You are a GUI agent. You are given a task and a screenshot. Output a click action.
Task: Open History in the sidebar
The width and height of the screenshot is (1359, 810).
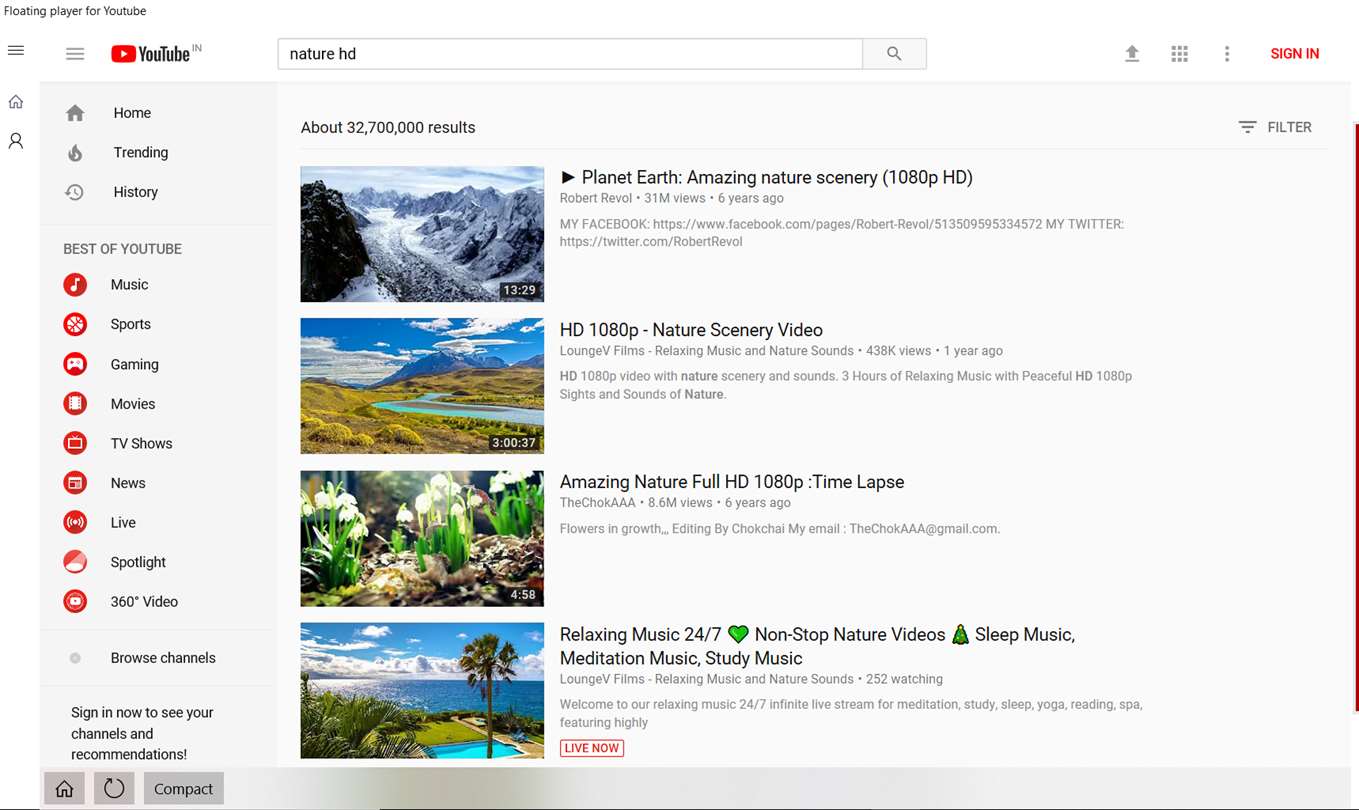click(x=136, y=192)
